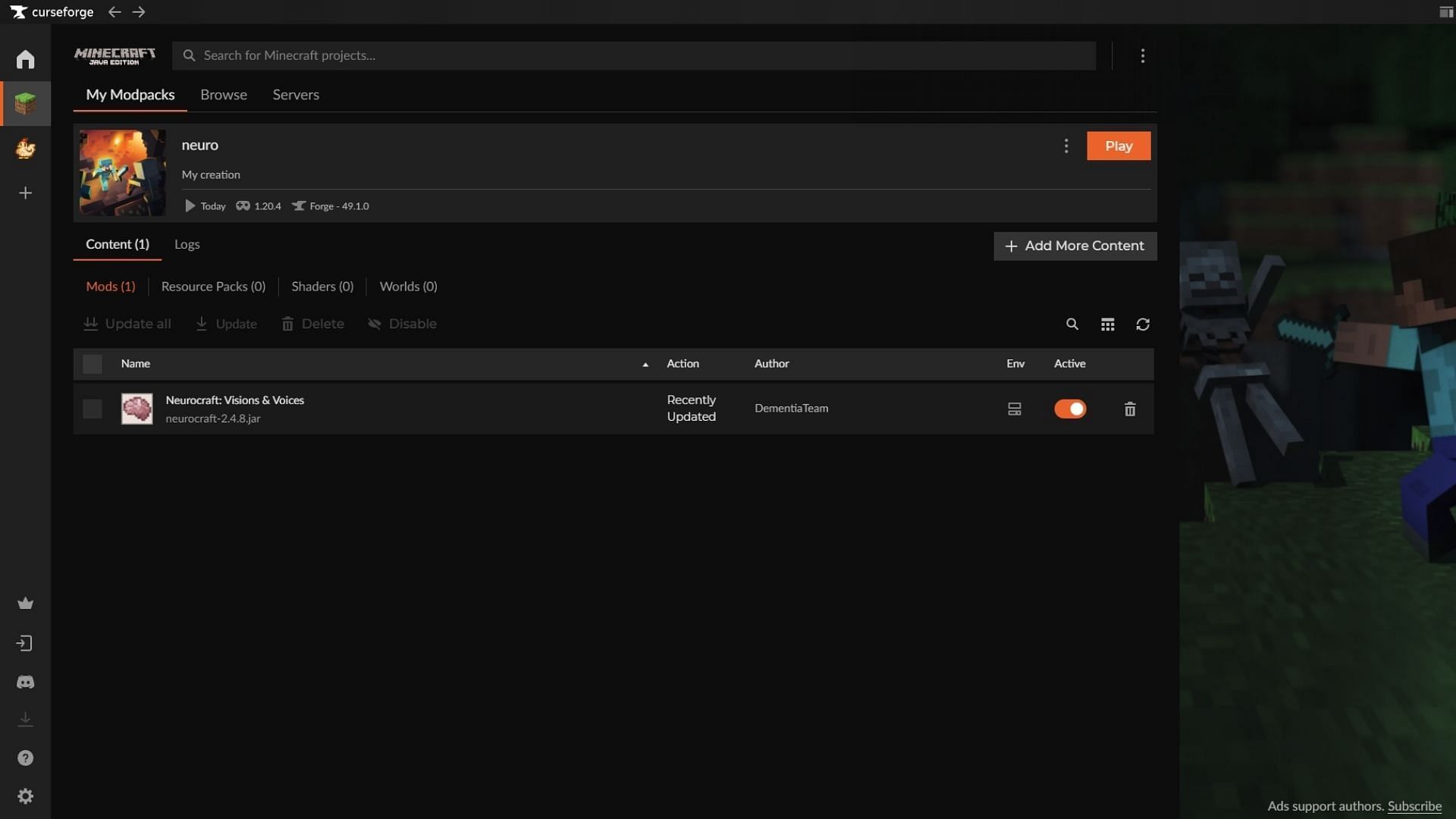Click the checkbox next to Neurocraft mod

92,408
